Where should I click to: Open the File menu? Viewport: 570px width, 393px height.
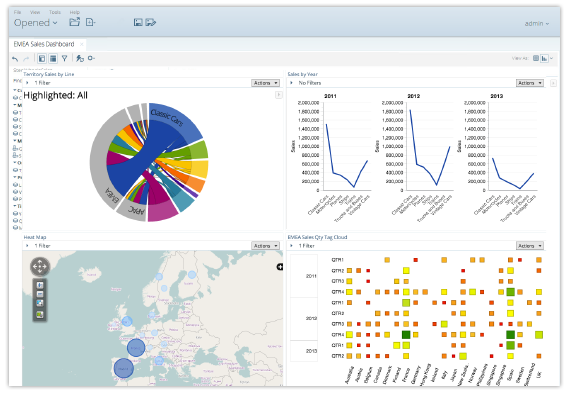coord(17,12)
